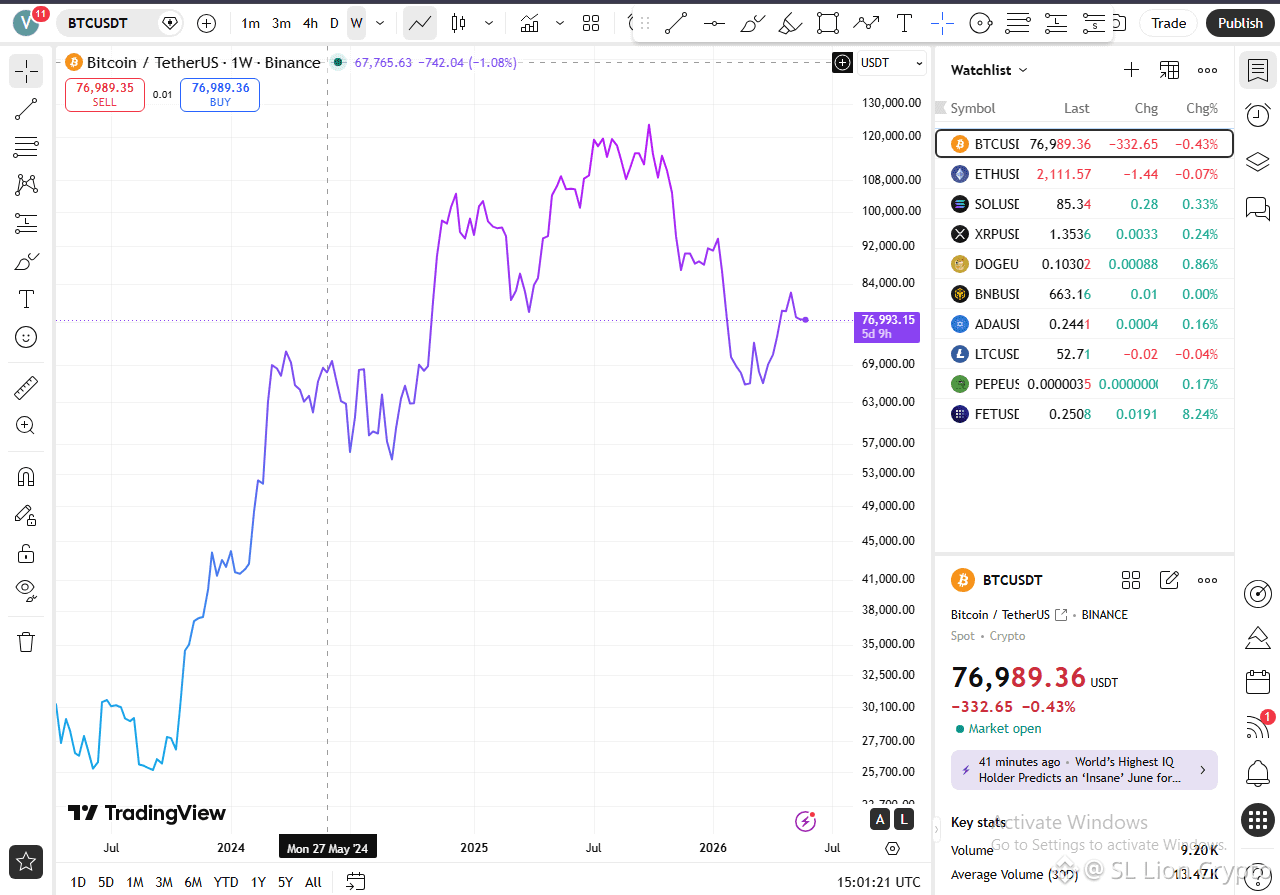
Task: Select the line chart style button
Action: click(x=420, y=23)
